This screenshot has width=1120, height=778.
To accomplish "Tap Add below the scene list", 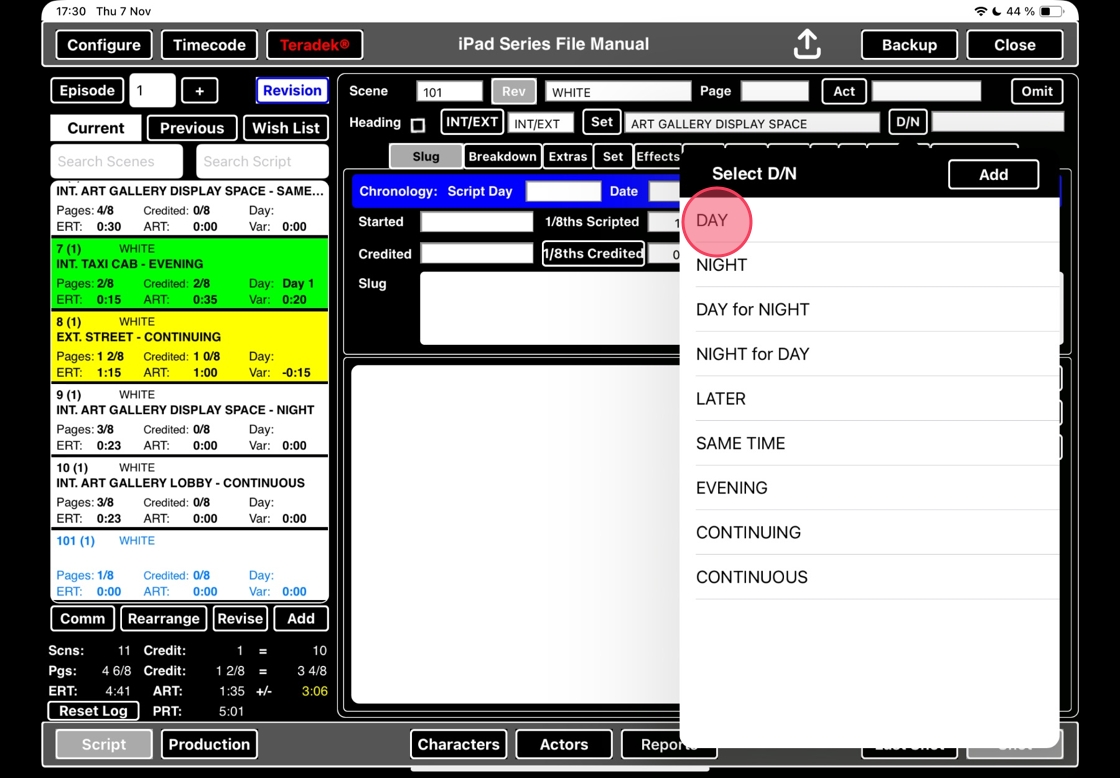I will 301,619.
